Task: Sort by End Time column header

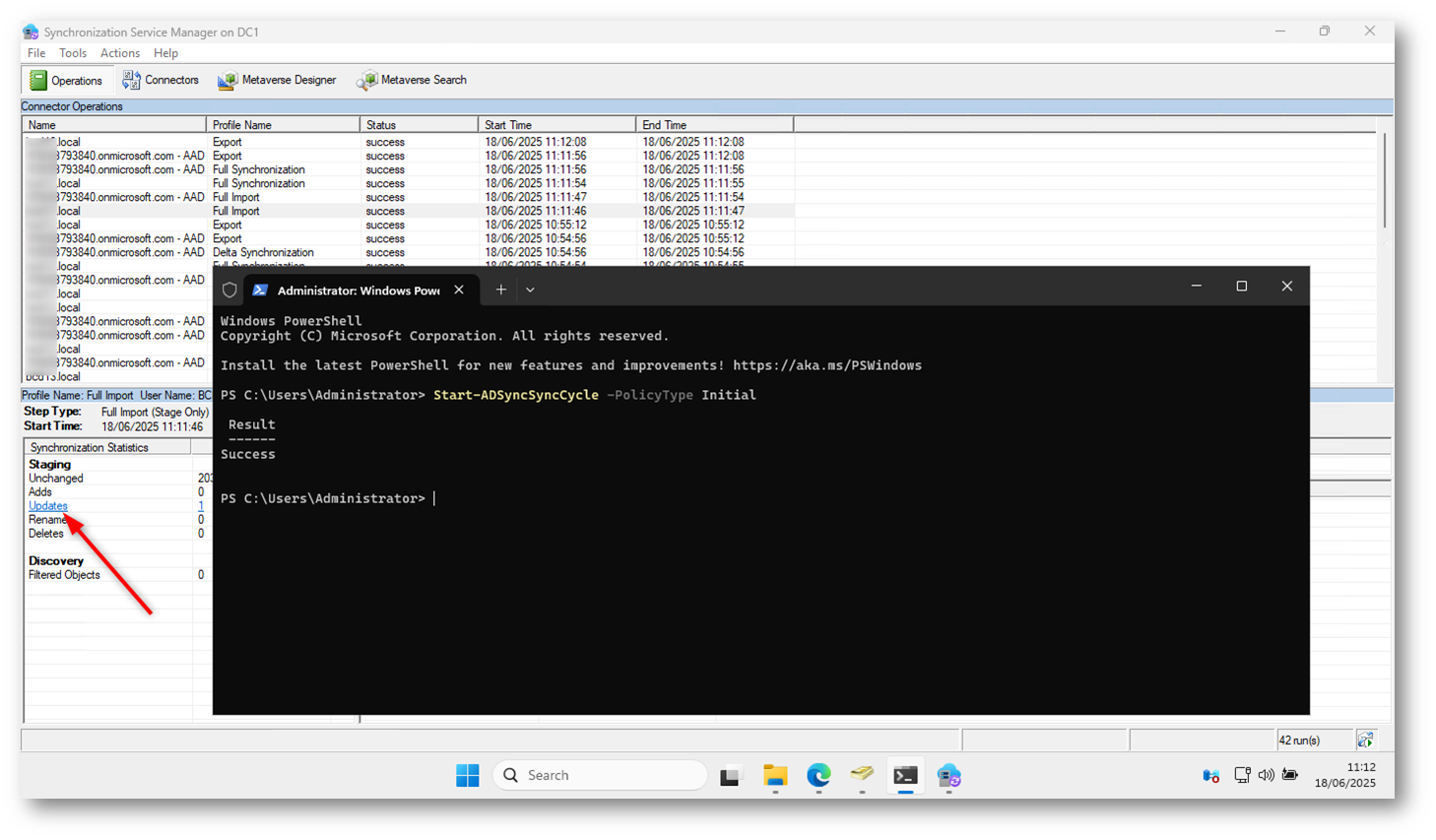Action: pyautogui.click(x=714, y=125)
